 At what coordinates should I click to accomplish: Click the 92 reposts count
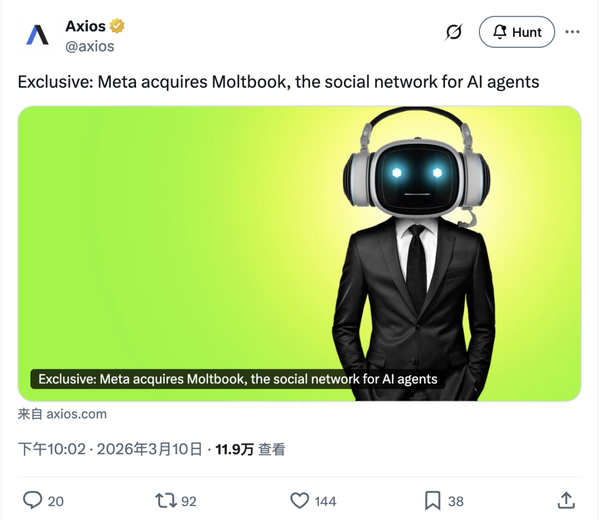pos(189,501)
